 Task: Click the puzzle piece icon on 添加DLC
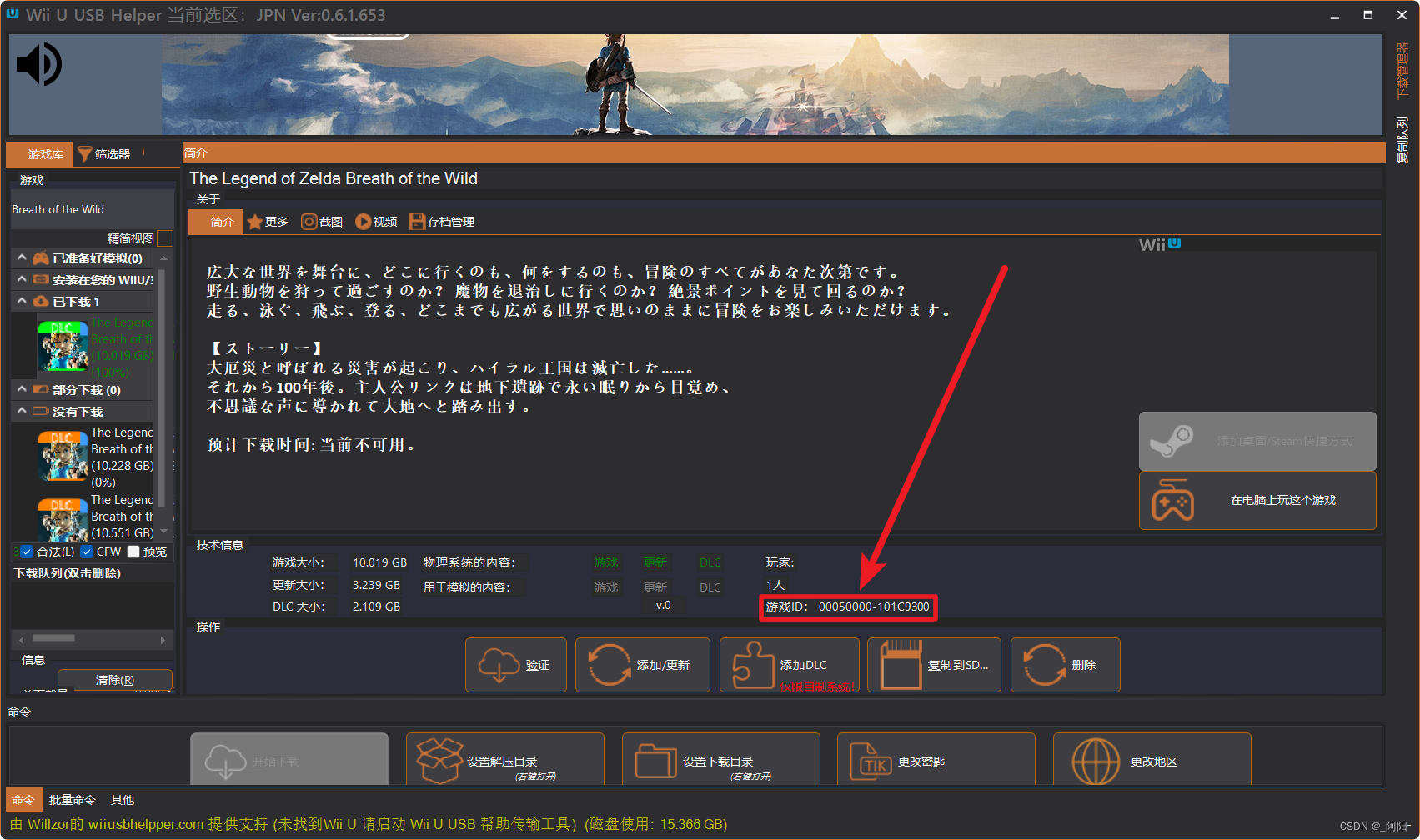(753, 665)
